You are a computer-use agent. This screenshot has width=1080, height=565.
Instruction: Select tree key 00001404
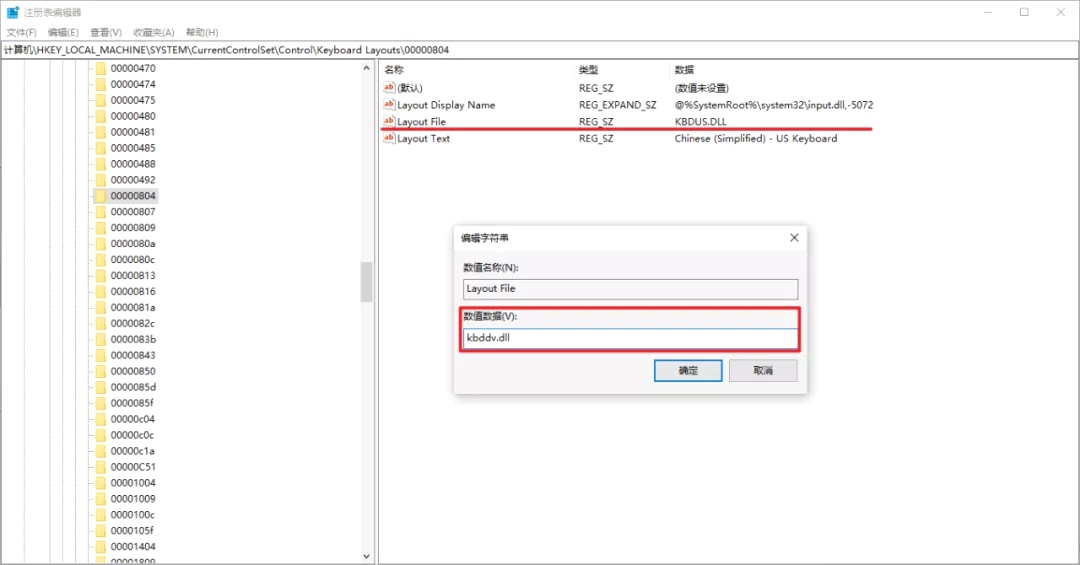pos(133,546)
